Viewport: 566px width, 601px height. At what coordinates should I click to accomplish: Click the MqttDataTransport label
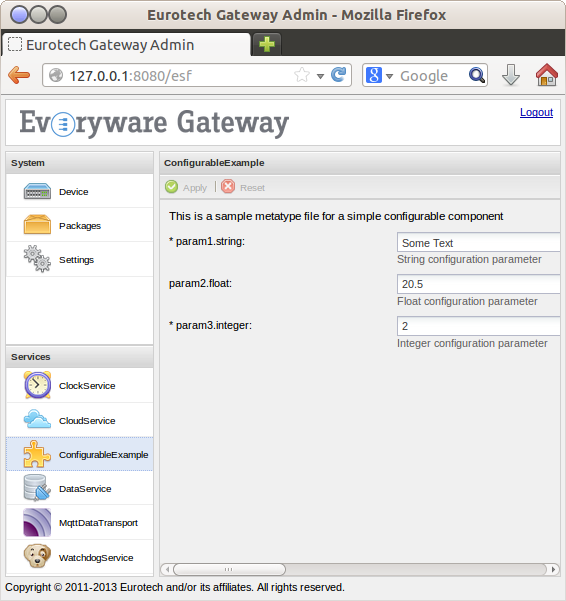98,523
